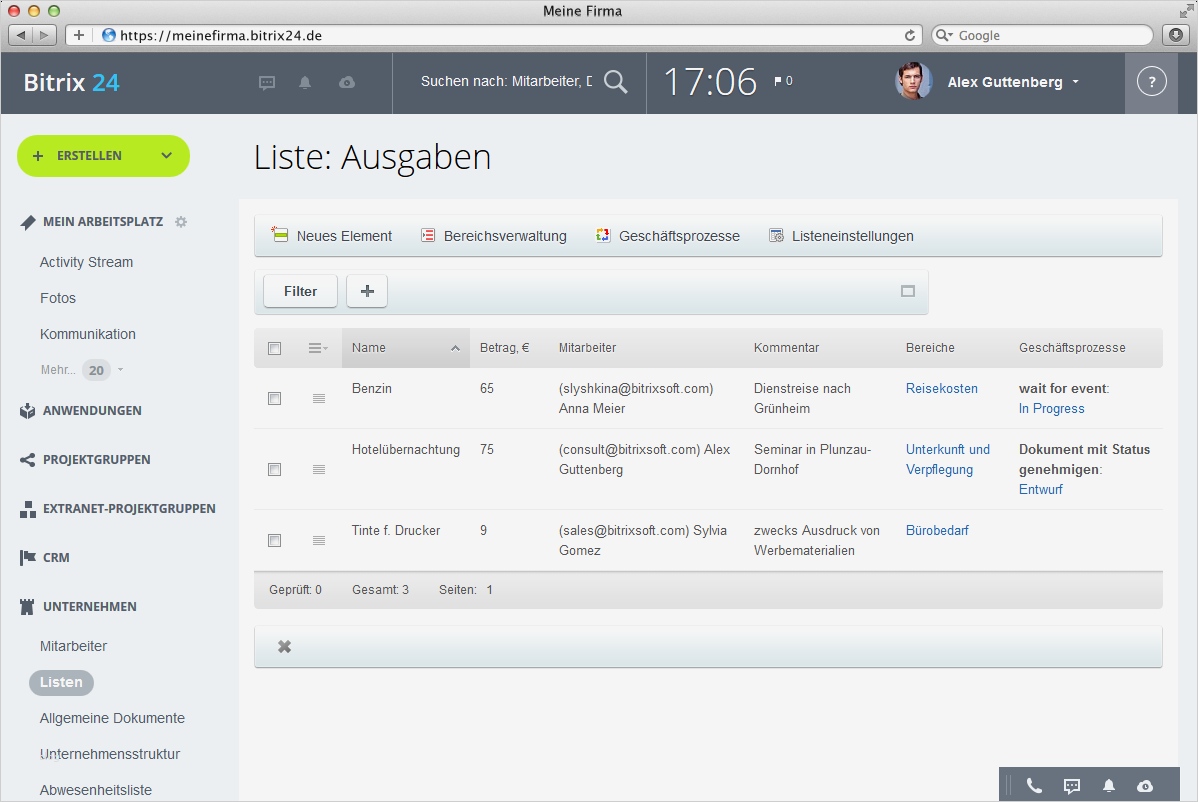Open Mitarbeiter in sidebar
1198x802 pixels.
[x=73, y=646]
